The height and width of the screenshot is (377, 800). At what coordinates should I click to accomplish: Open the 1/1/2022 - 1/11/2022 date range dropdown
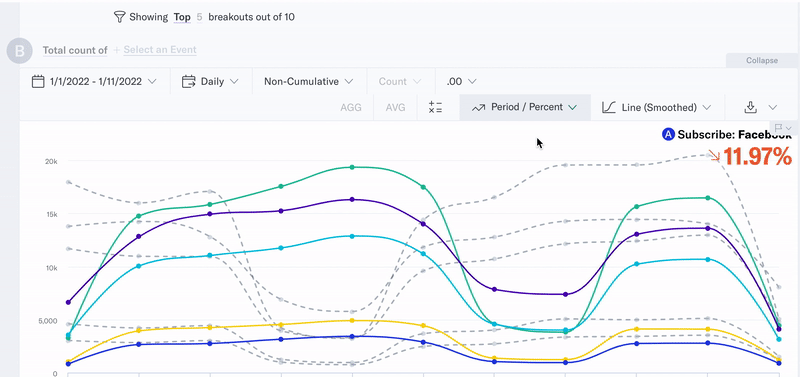pyautogui.click(x=94, y=82)
